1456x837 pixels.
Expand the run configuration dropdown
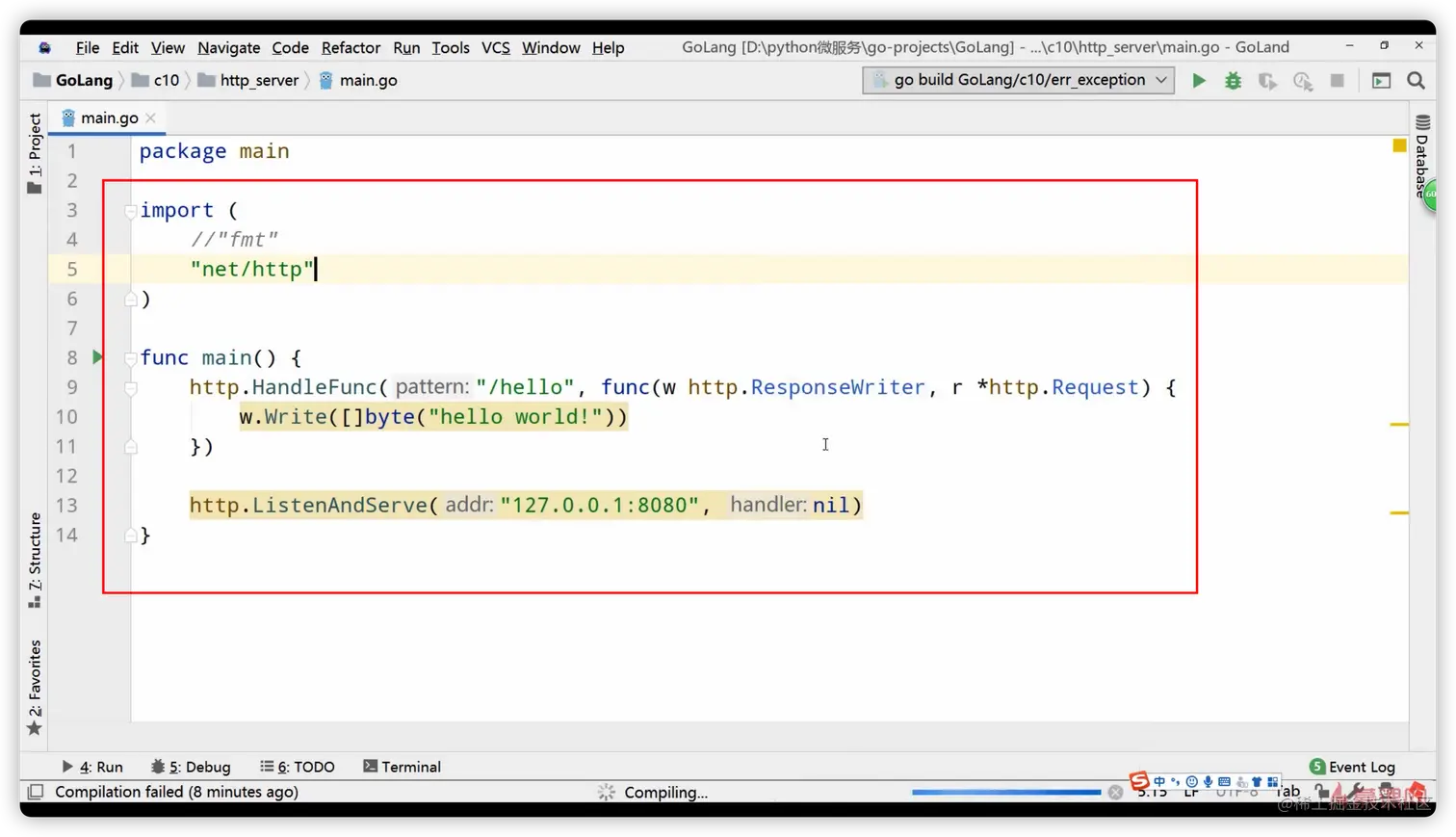(1162, 80)
